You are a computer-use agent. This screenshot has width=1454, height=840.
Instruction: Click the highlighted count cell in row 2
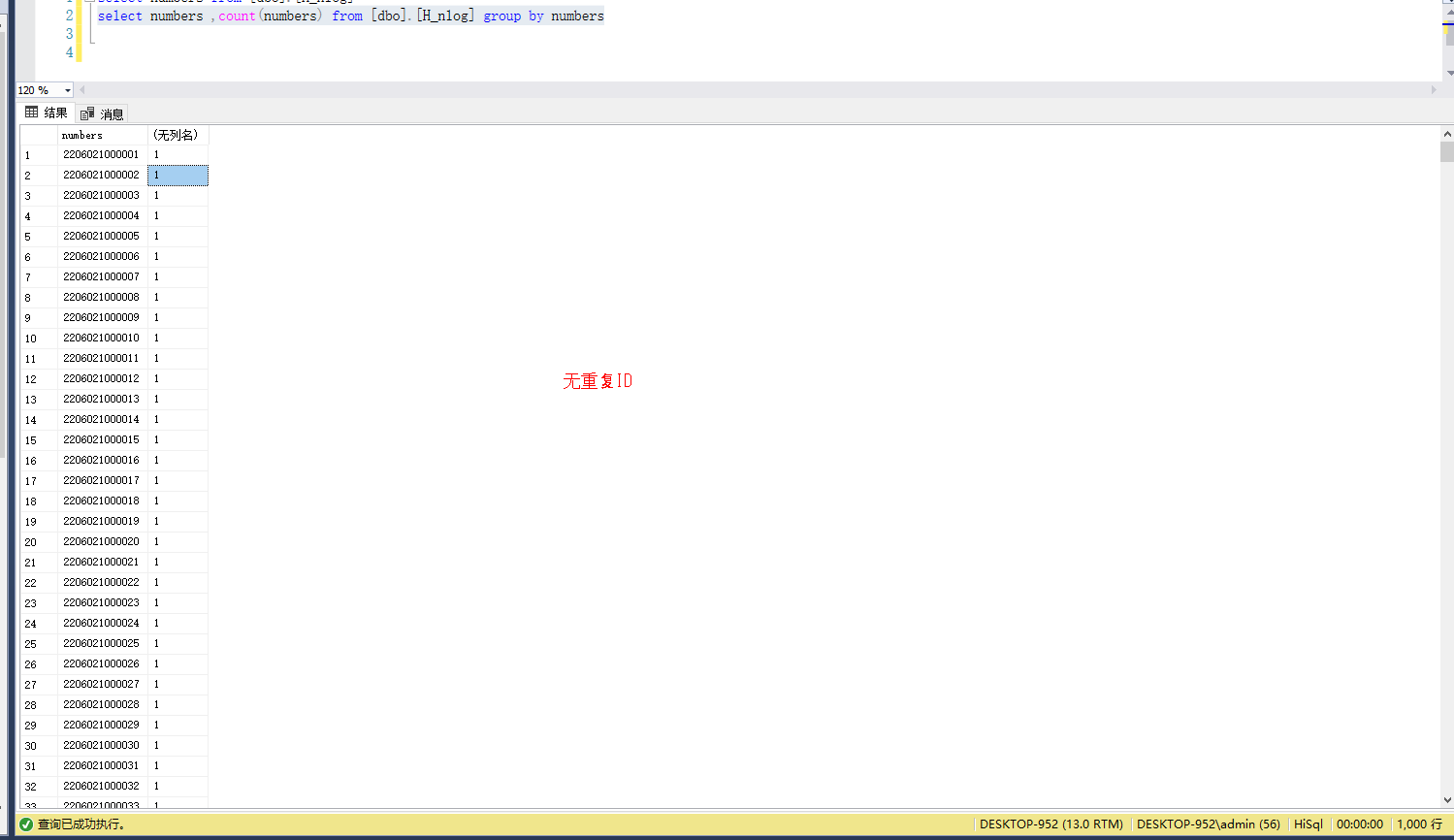pyautogui.click(x=178, y=176)
